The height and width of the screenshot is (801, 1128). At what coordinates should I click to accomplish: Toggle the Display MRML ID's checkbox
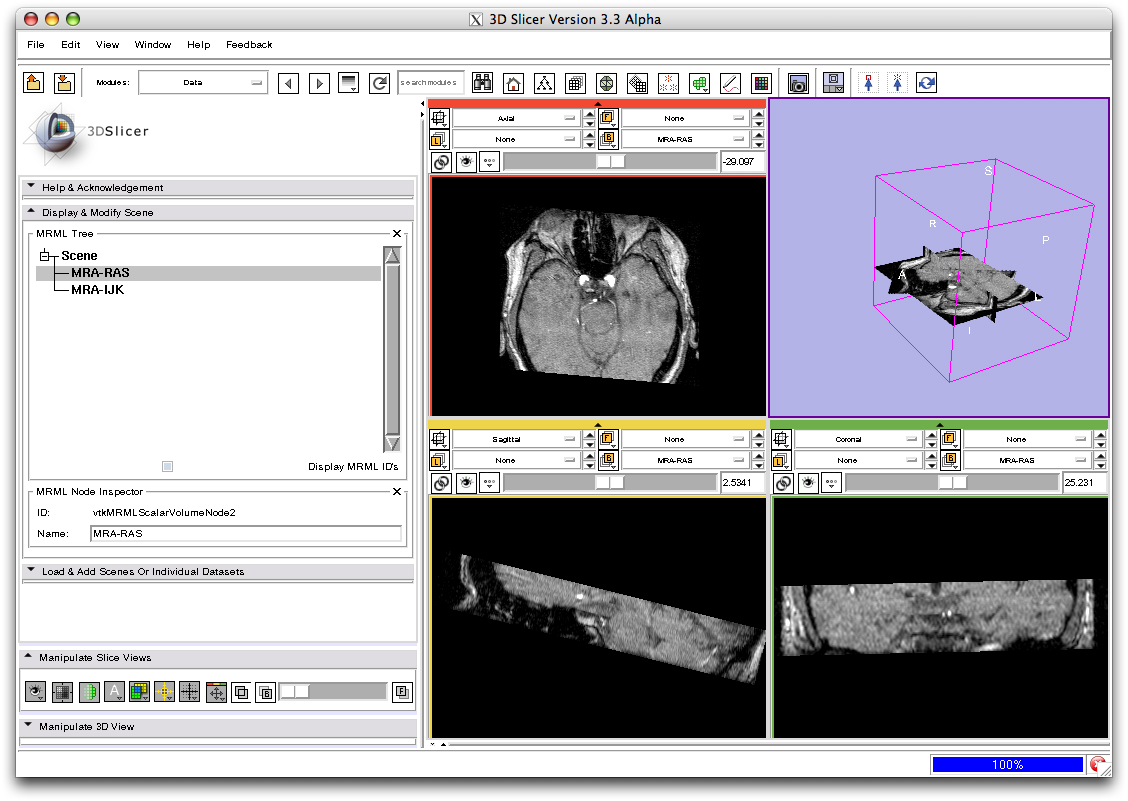pyautogui.click(x=167, y=466)
